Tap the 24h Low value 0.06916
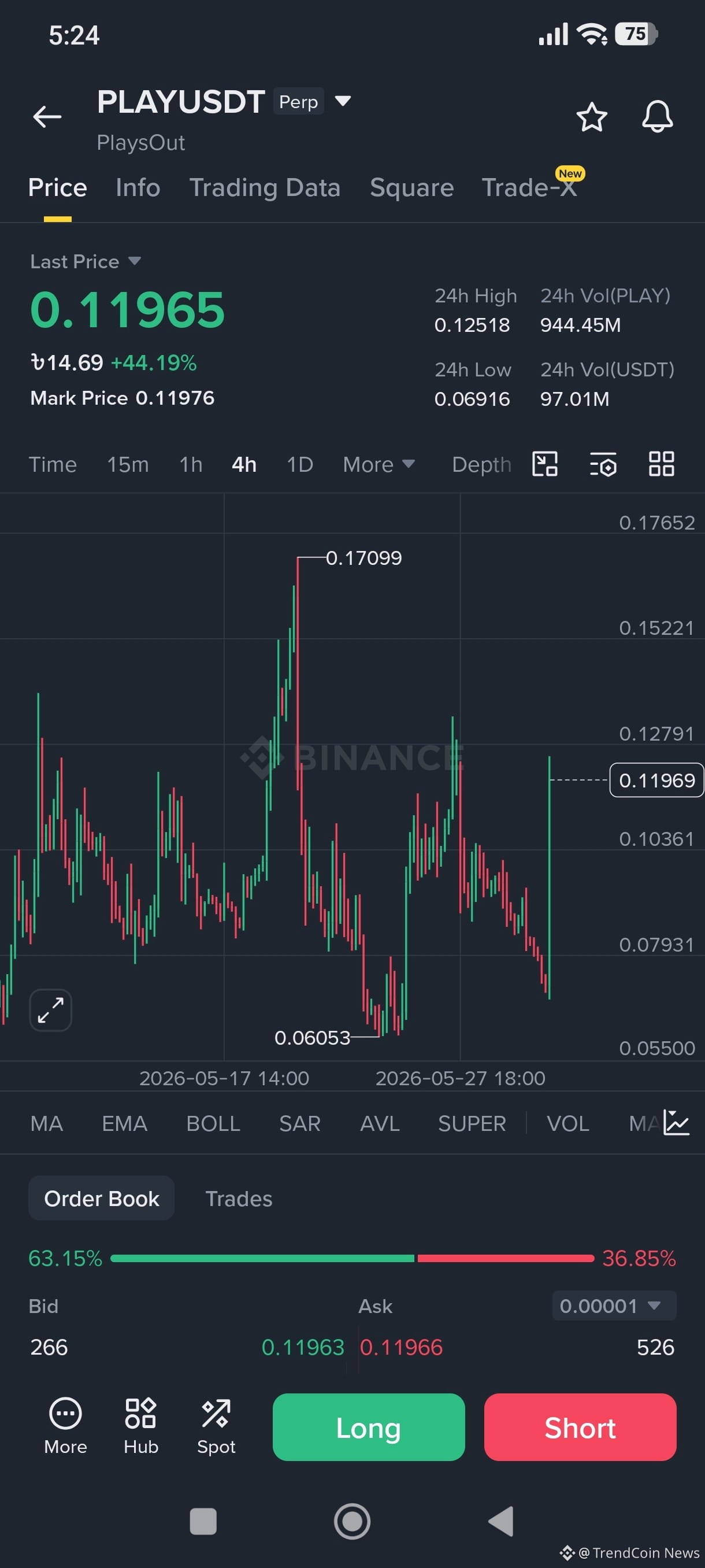Viewport: 705px width, 1568px height. (x=472, y=400)
